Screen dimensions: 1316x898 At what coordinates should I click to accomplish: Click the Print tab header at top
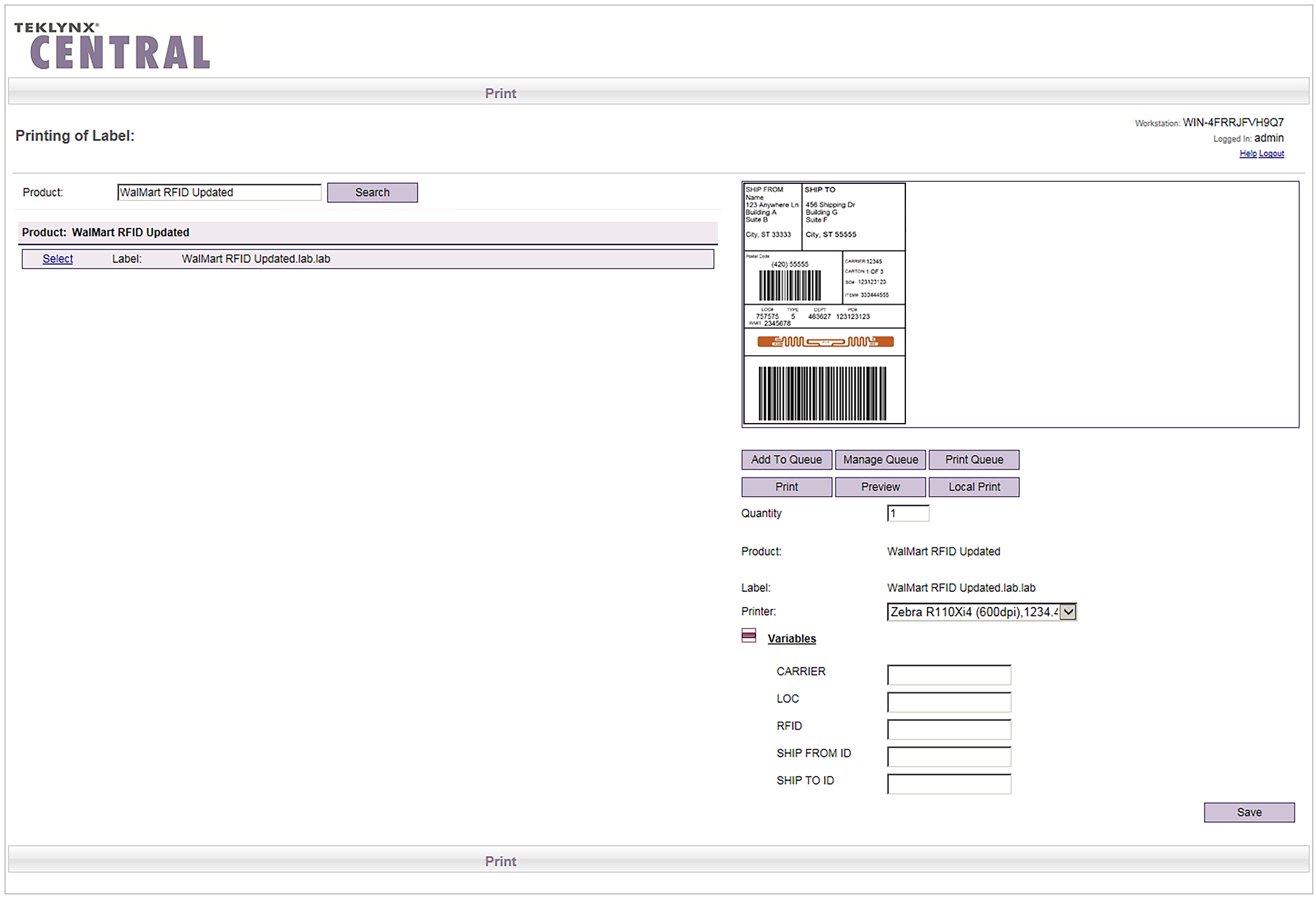point(501,93)
